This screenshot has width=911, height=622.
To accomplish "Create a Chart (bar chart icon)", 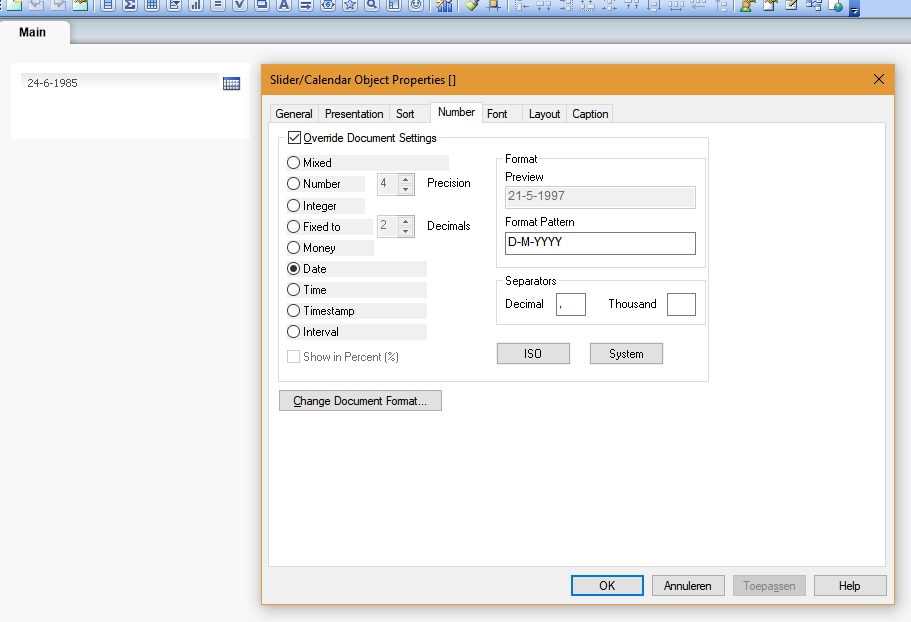I will 196,5.
